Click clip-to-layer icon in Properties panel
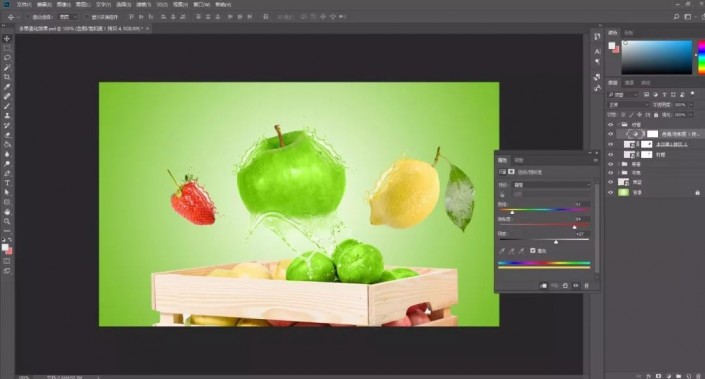705x379 pixels. tap(544, 285)
